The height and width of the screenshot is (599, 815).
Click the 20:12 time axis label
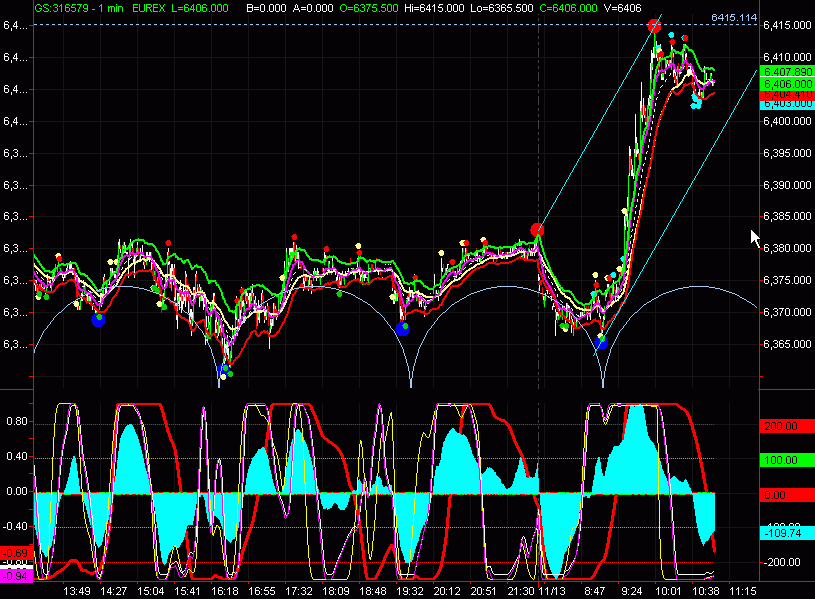click(x=447, y=591)
